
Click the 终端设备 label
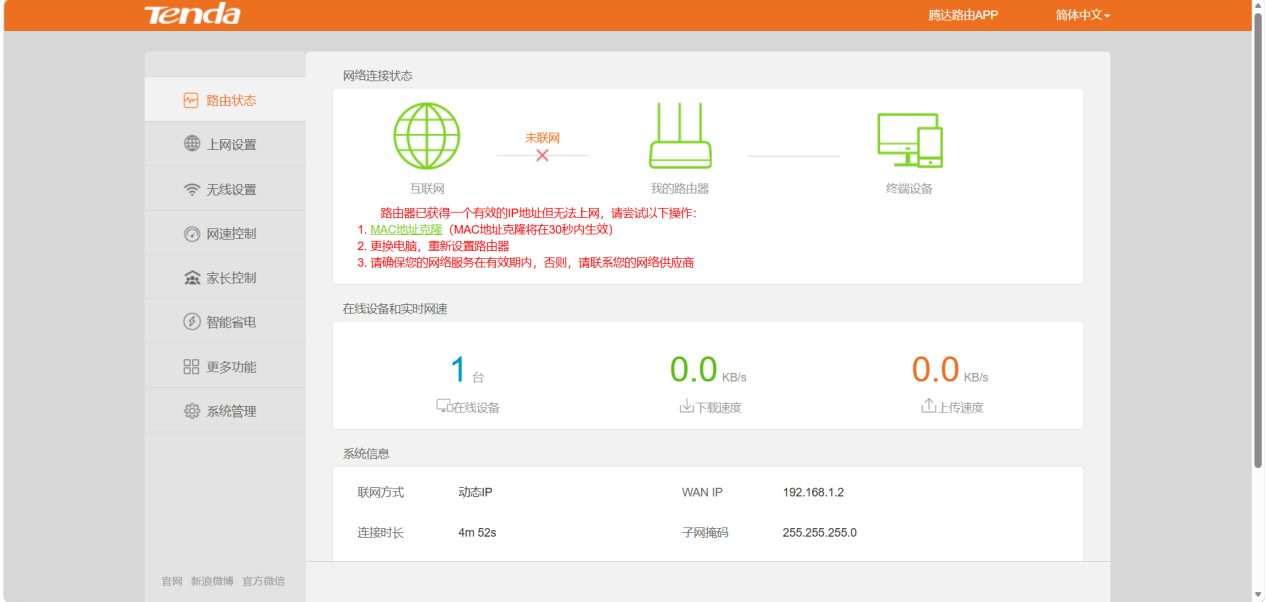[x=909, y=188]
